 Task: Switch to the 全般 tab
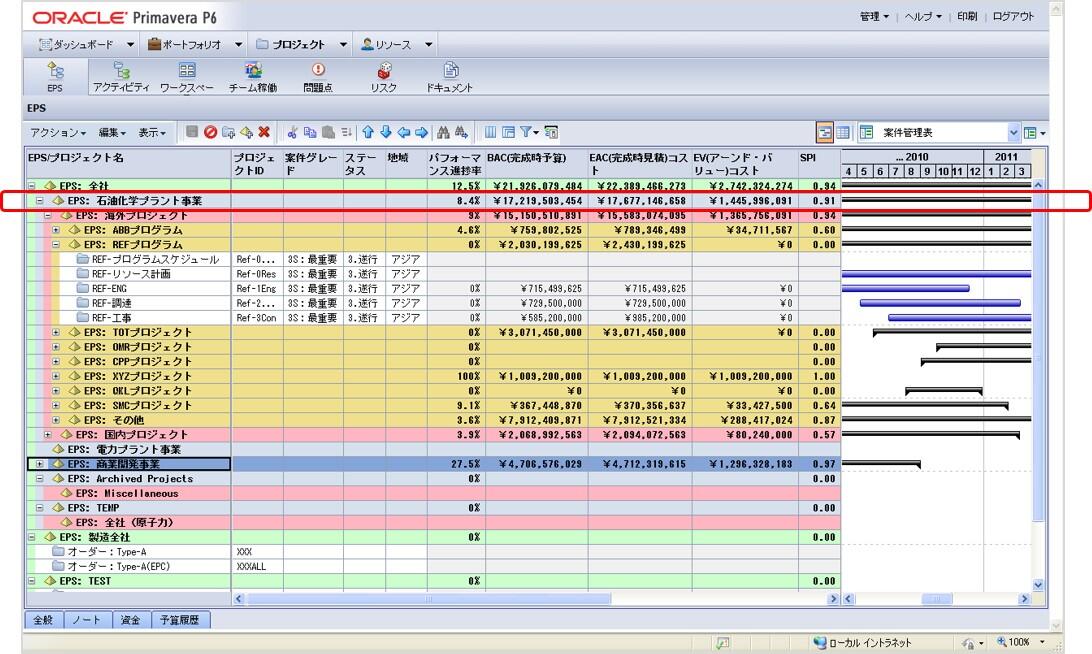[43, 620]
